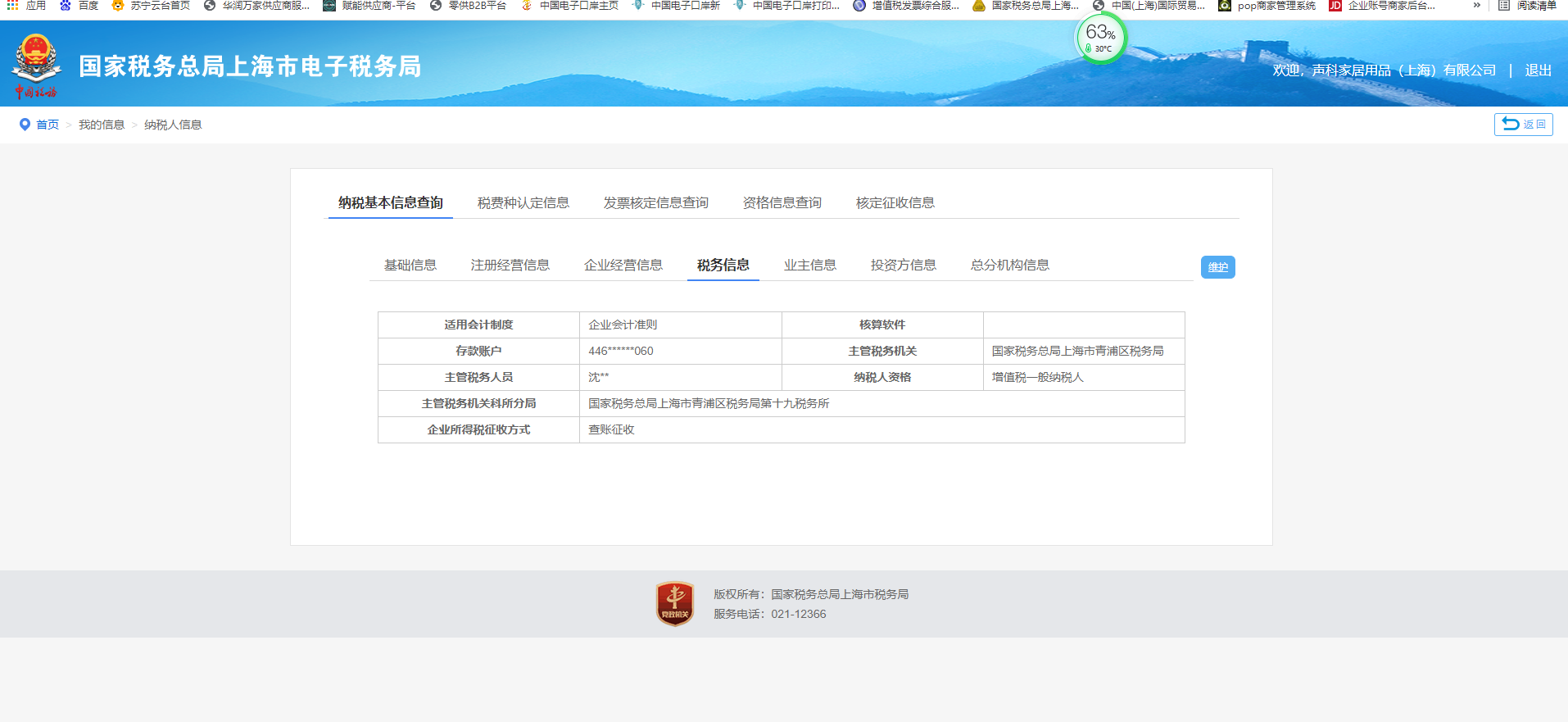Open the 阅读清单 reading list icon

(x=1503, y=6)
